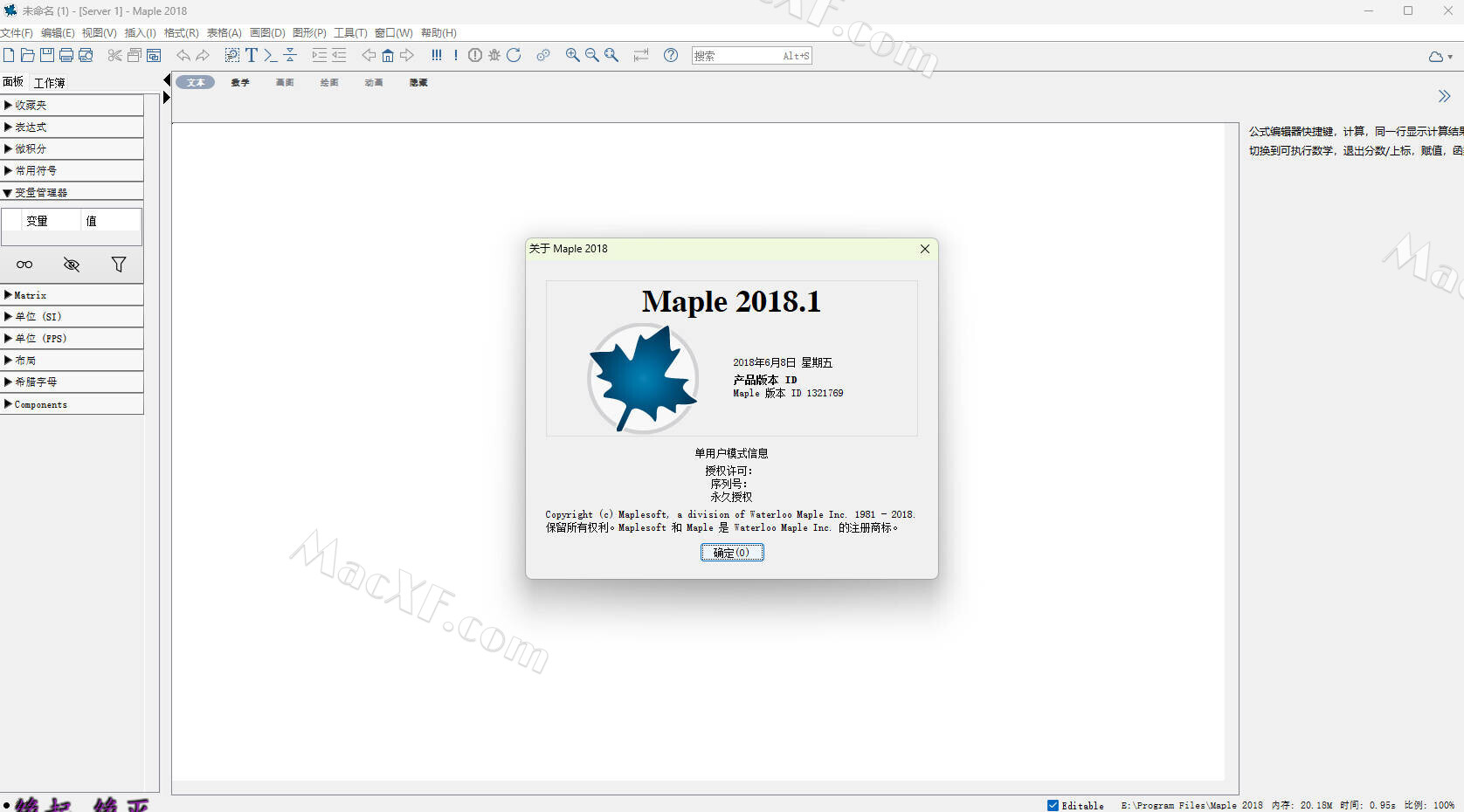Click the zoom in magnifier icon

click(572, 55)
